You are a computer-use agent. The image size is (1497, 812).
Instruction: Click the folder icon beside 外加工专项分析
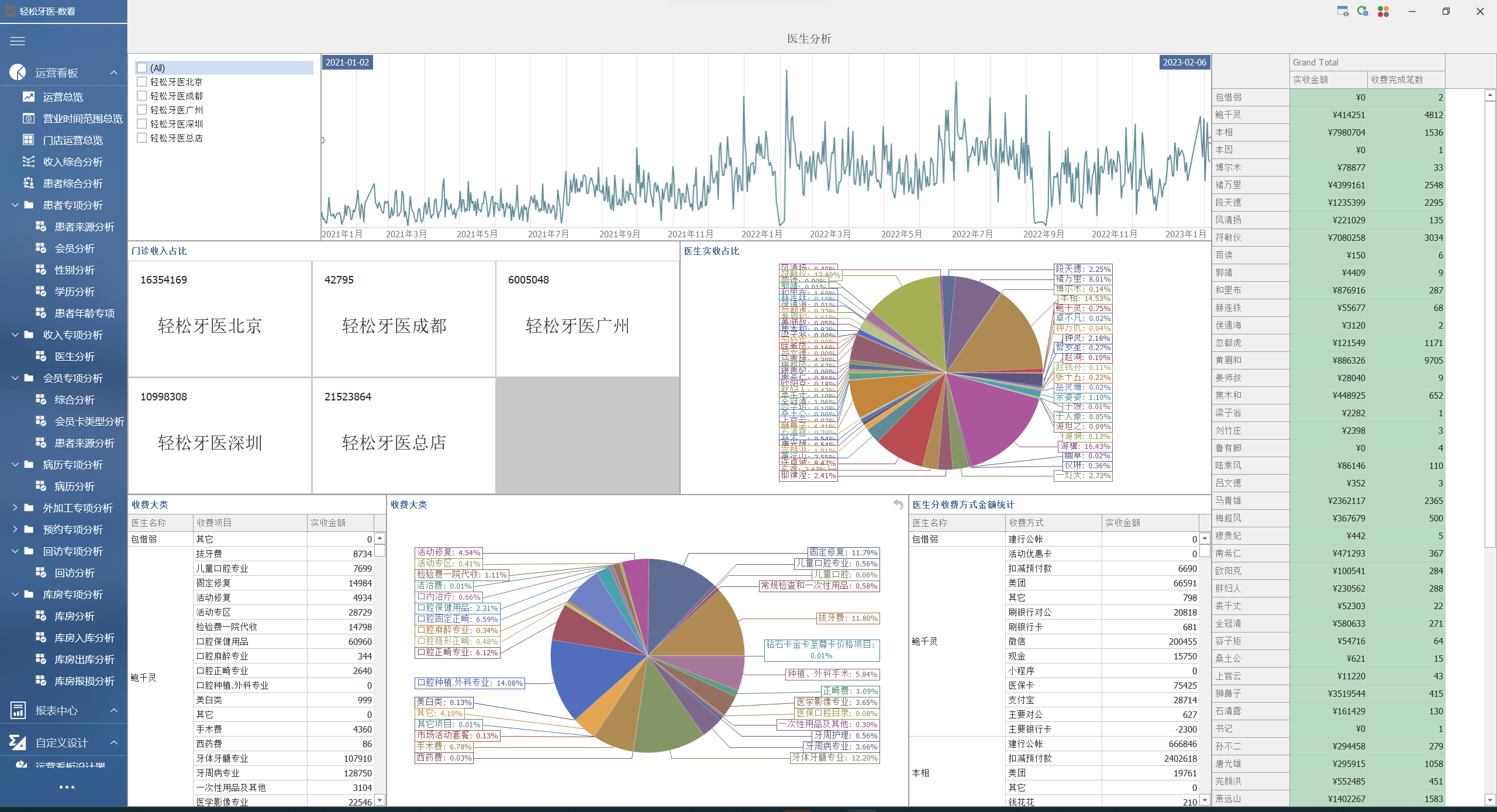point(29,507)
